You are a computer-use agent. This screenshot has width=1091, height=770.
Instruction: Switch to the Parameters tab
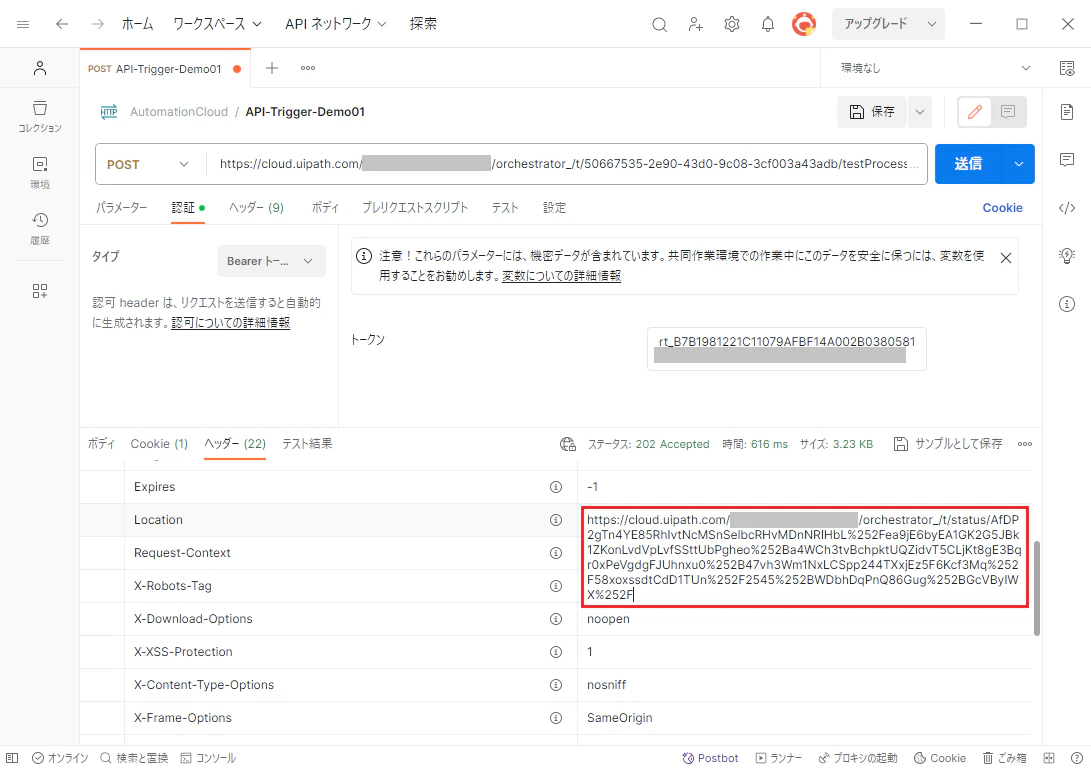coord(122,207)
